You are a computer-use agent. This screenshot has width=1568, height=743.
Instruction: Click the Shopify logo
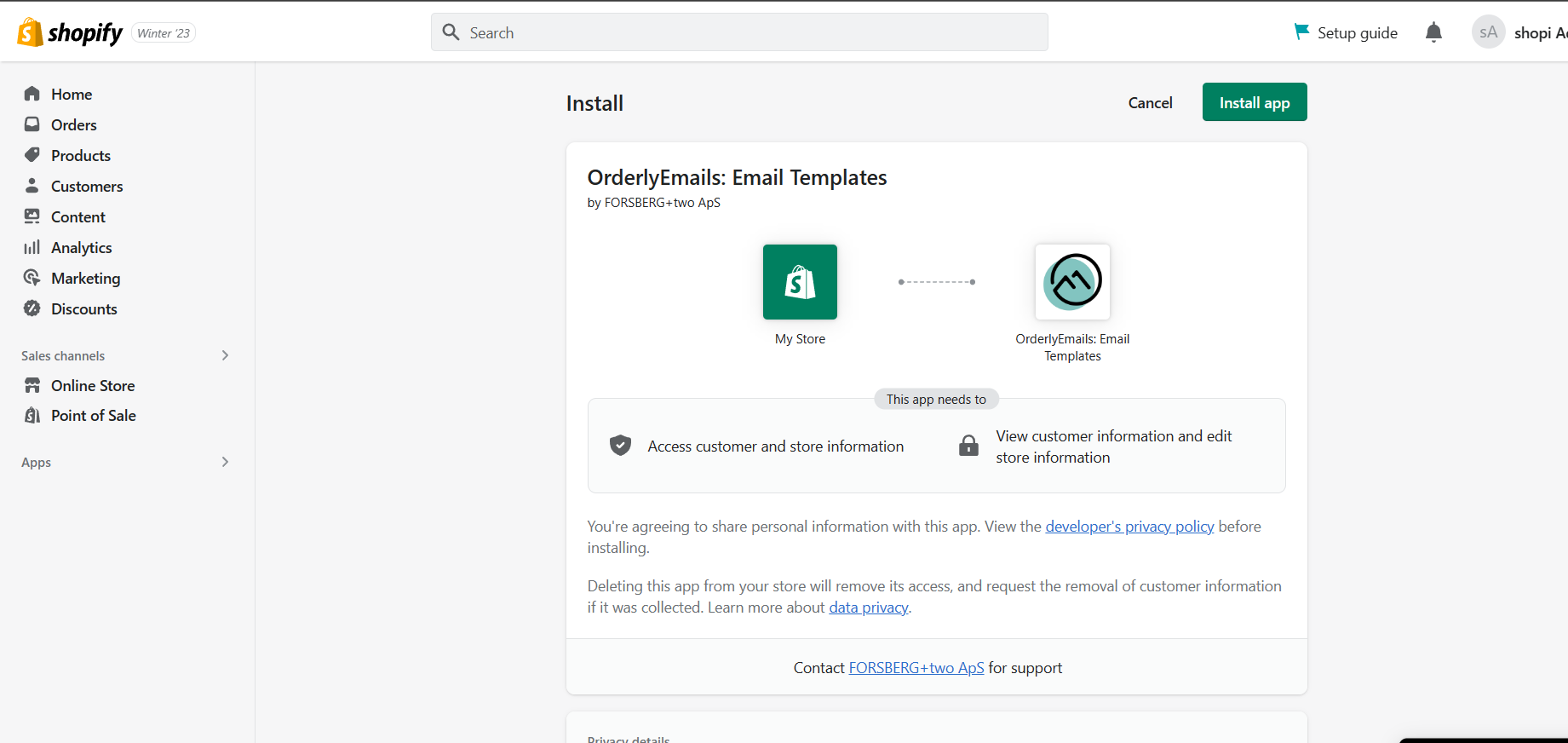tap(70, 32)
